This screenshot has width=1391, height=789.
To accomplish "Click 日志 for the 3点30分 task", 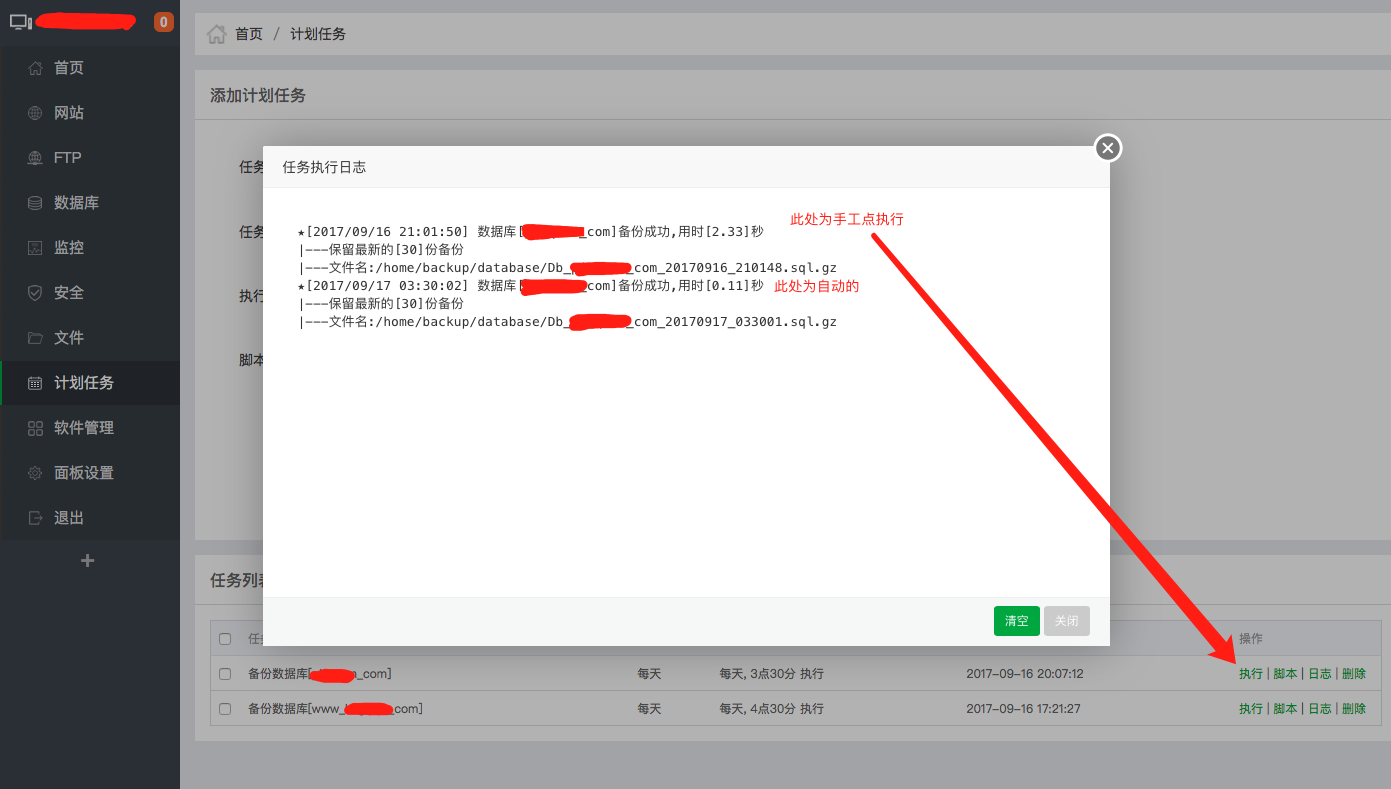I will 1320,674.
